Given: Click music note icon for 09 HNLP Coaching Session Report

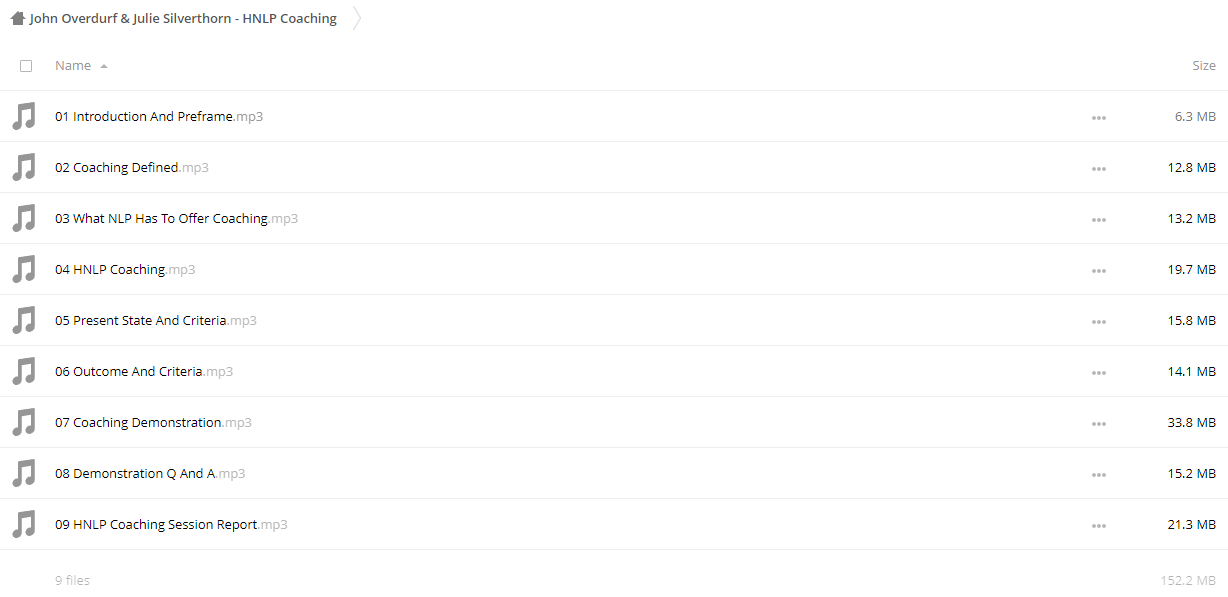Looking at the screenshot, I should (24, 524).
